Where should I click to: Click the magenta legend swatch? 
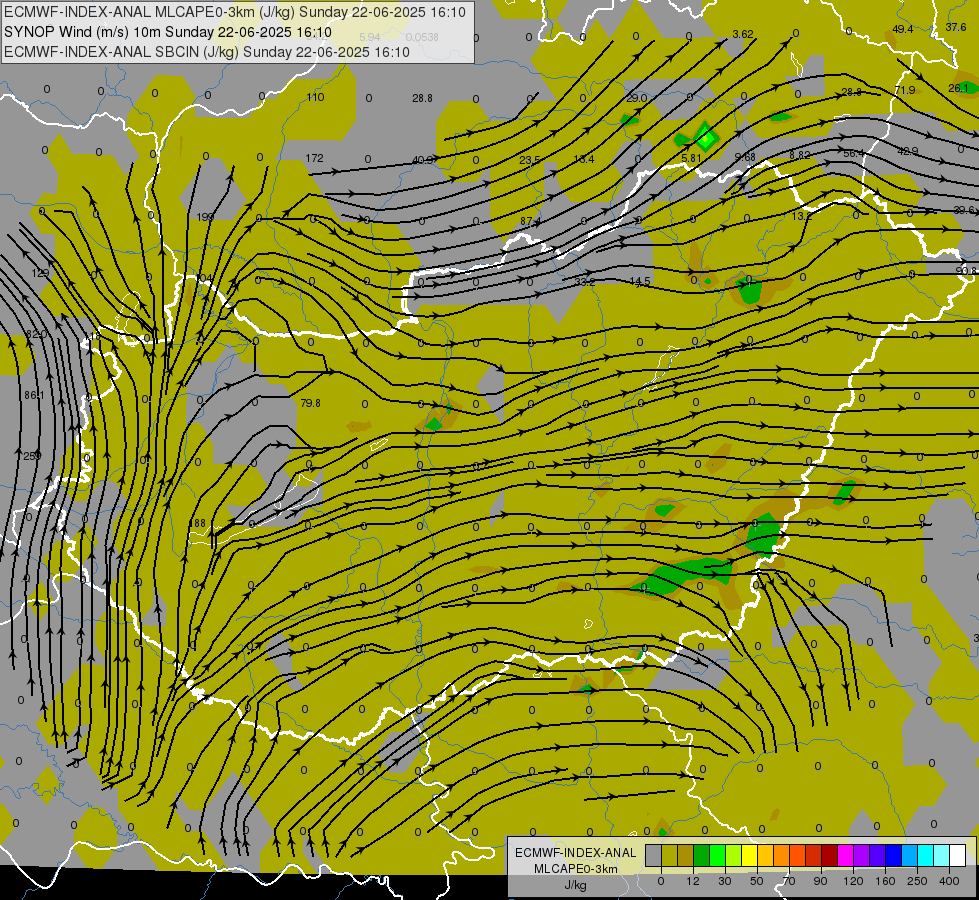pyautogui.click(x=845, y=856)
